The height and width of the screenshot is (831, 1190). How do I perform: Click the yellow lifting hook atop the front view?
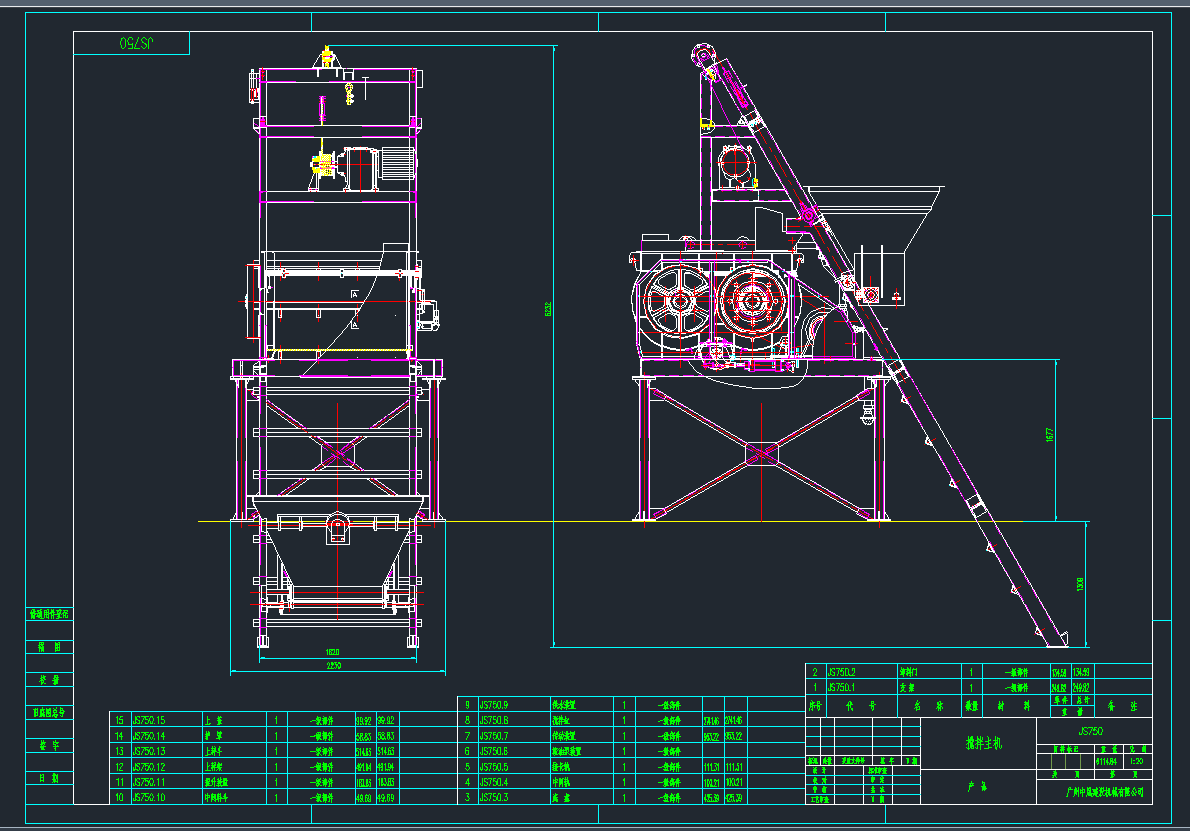pos(327,57)
